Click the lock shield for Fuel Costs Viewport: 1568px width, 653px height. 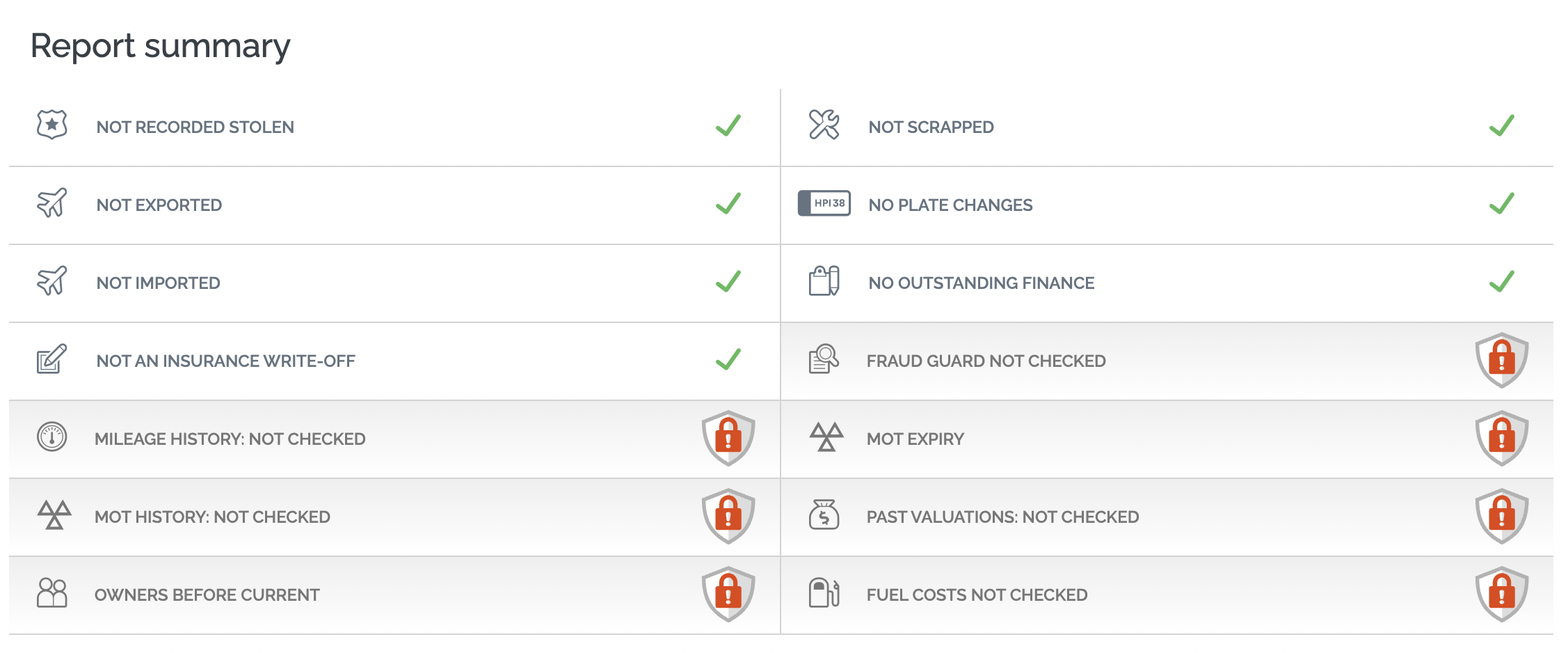pos(1501,594)
